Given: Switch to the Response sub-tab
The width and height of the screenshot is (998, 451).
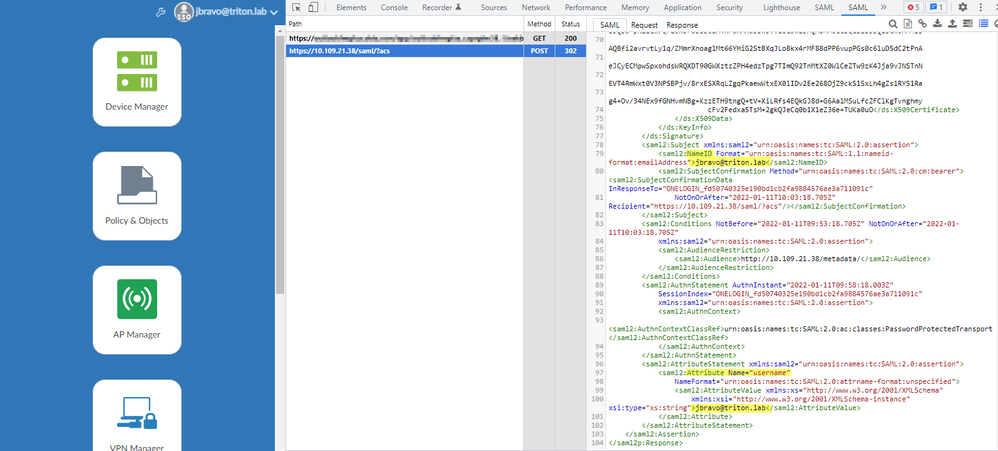Looking at the screenshot, I should (682, 24).
